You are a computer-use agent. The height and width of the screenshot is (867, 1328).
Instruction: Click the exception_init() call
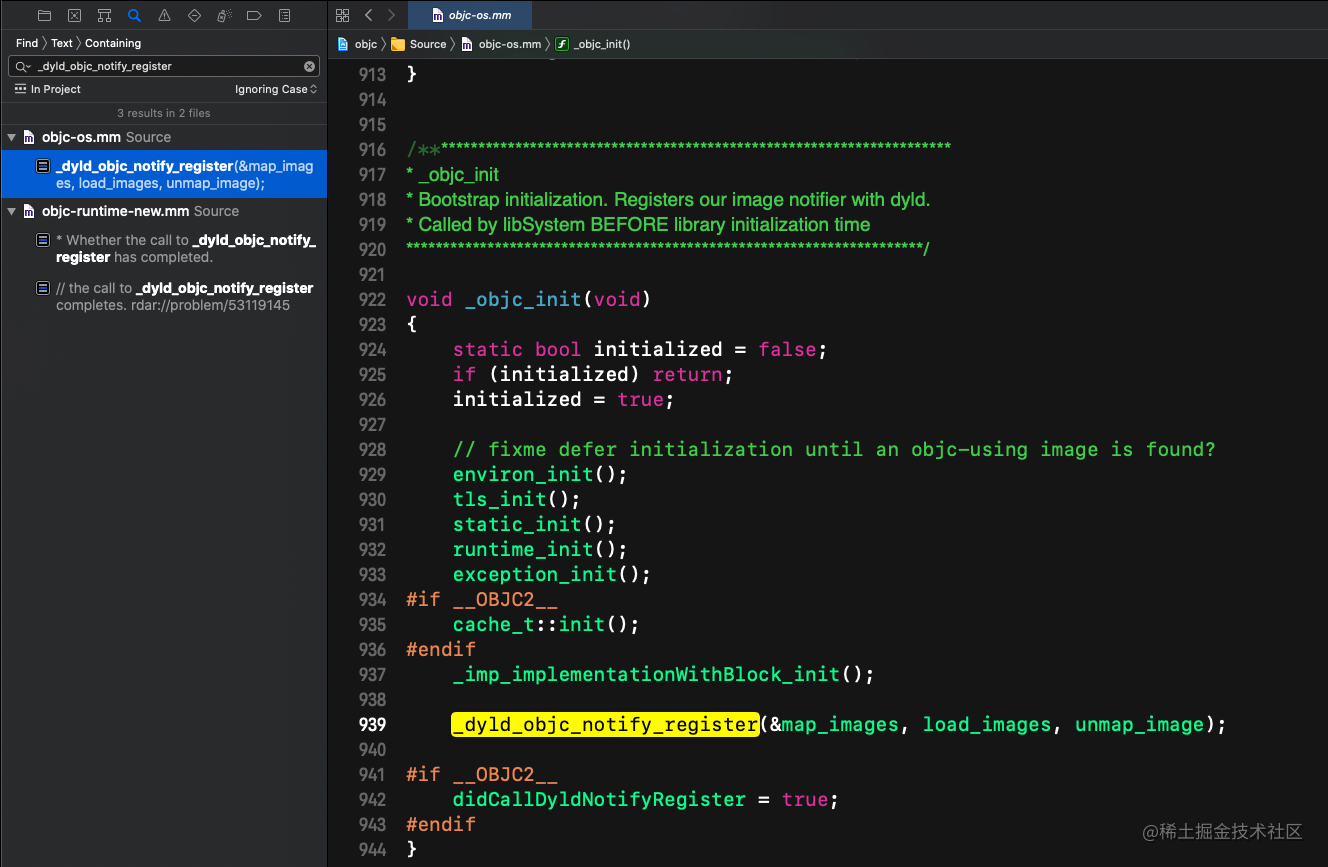coord(552,574)
